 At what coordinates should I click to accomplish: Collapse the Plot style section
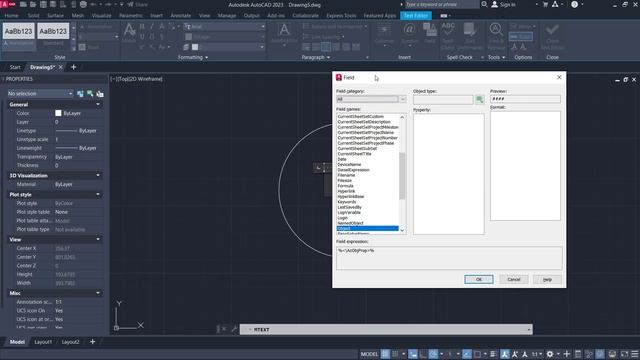tap(98, 195)
